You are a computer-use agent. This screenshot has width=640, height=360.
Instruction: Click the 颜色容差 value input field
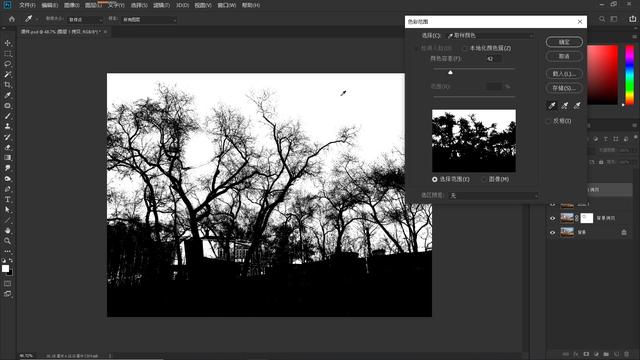(494, 59)
